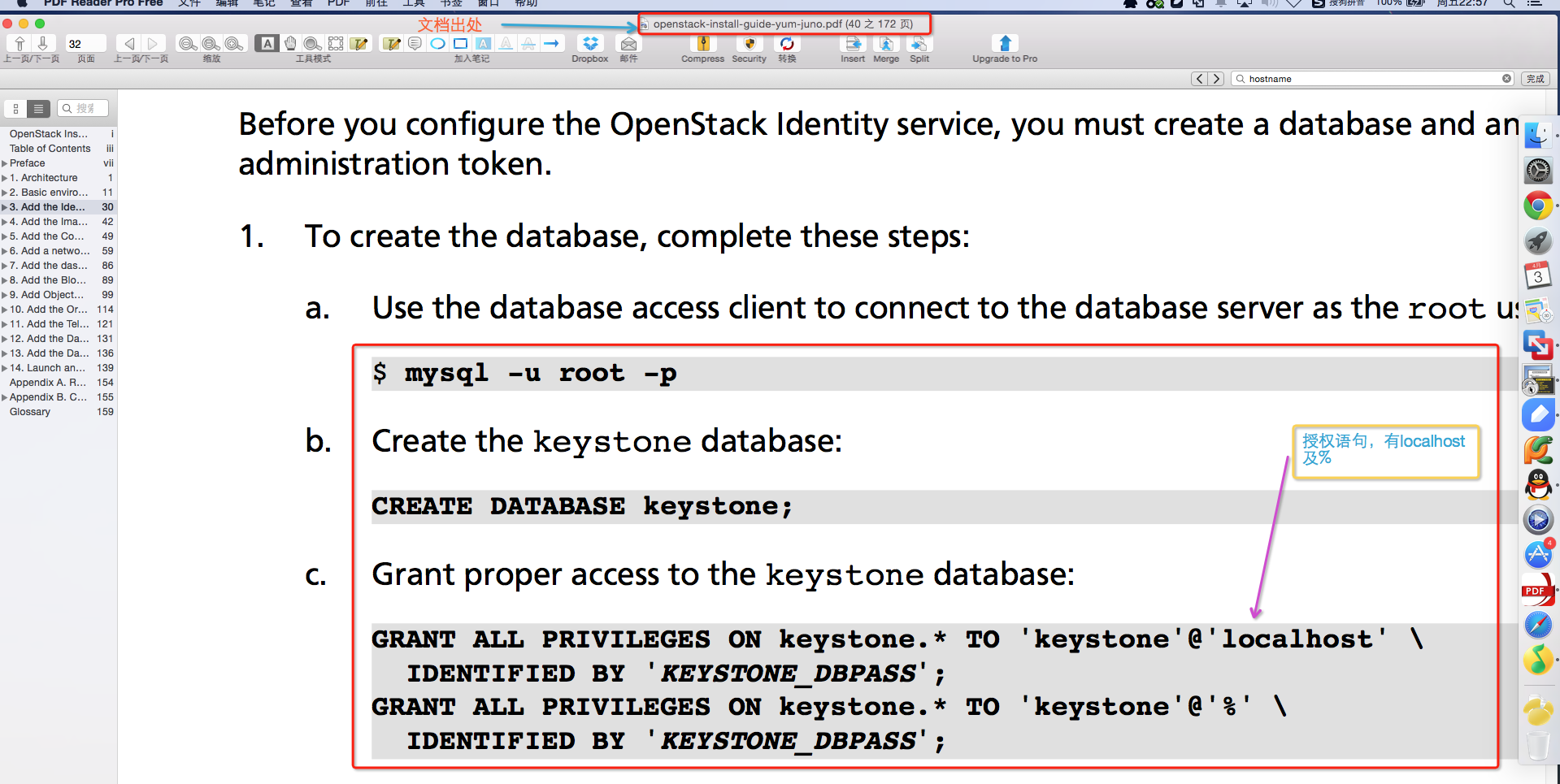Screen dimensions: 1560x784
Task: Click the search field containing hostname
Action: tap(1372, 79)
